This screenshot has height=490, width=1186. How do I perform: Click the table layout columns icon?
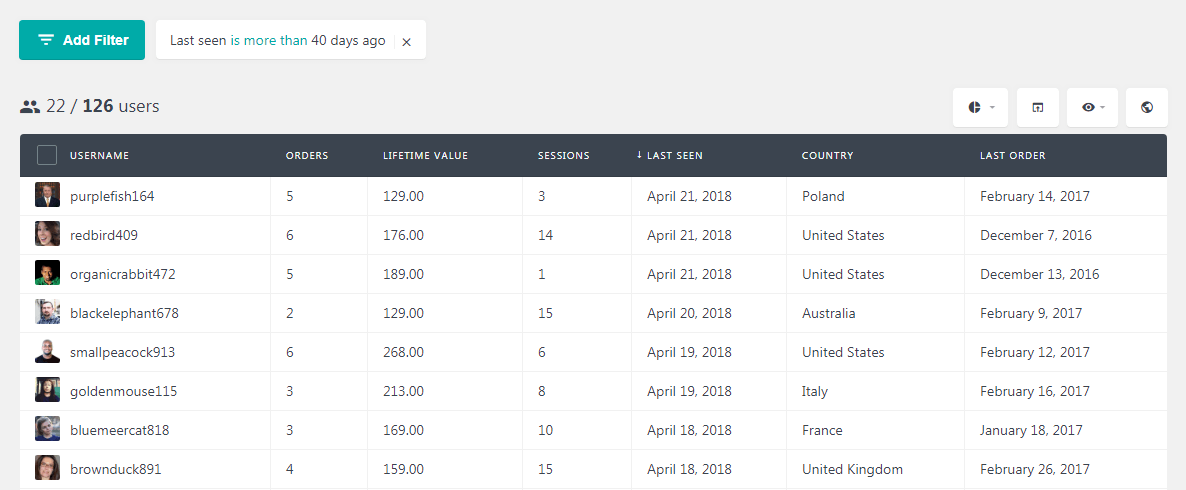(x=1038, y=107)
